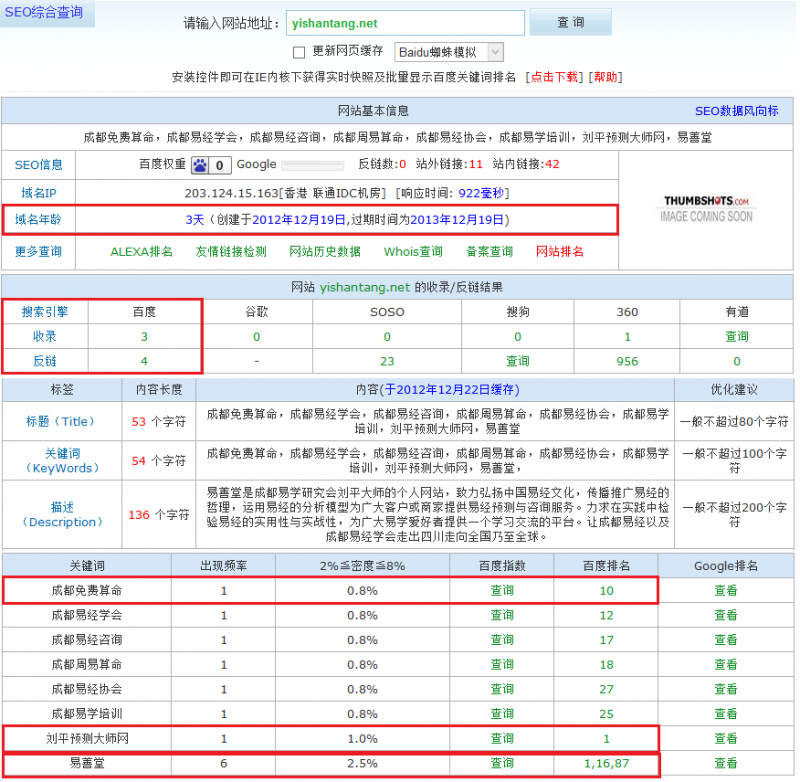Viewport: 800px width, 782px height.
Task: Click Baidu rank 25 for 成都易学培训
Action: click(x=607, y=714)
